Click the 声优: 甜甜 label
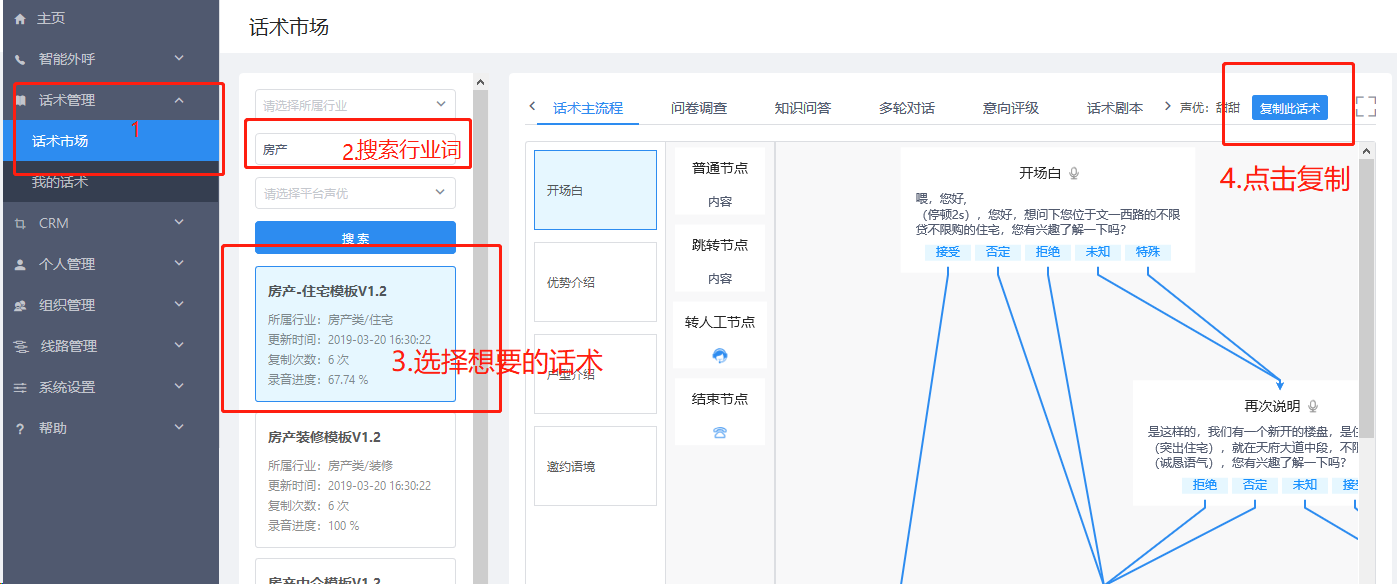The image size is (1397, 584). click(1210, 108)
